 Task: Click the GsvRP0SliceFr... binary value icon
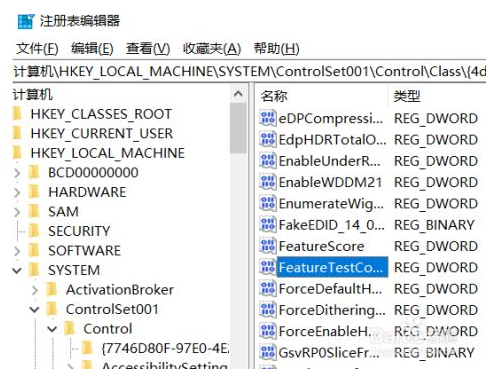click(268, 353)
